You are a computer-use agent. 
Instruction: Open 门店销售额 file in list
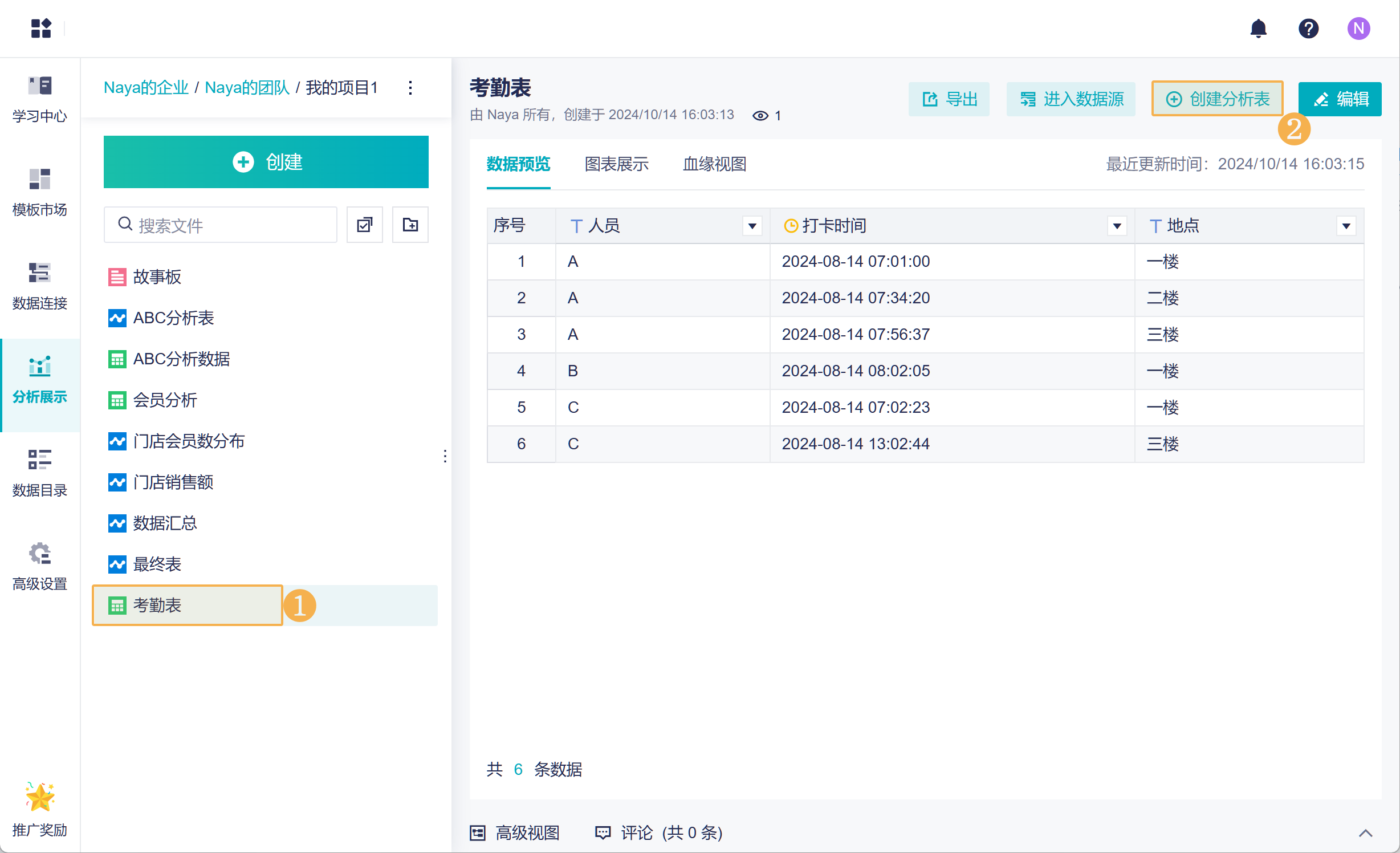173,482
